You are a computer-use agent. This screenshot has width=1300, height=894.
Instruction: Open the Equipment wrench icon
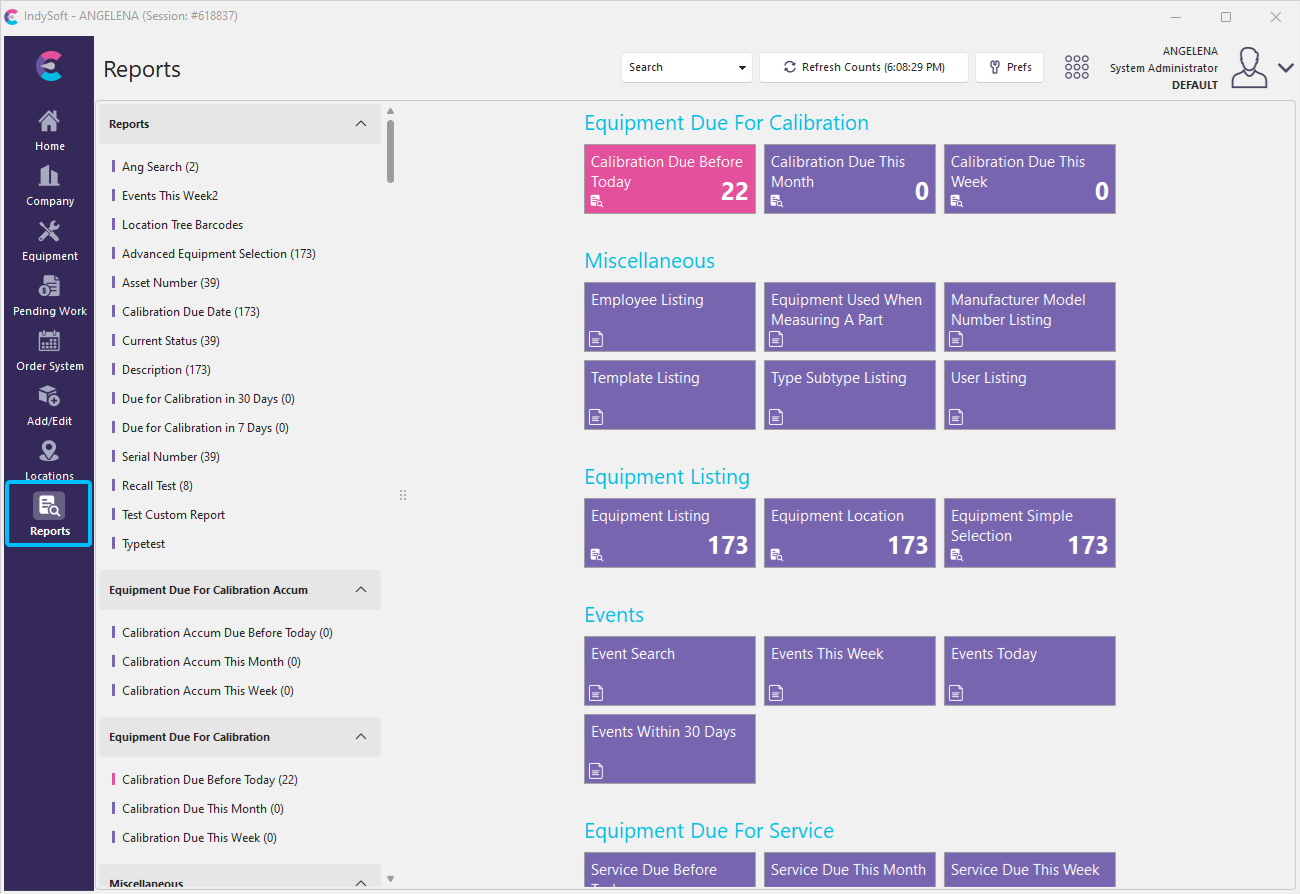tap(49, 241)
